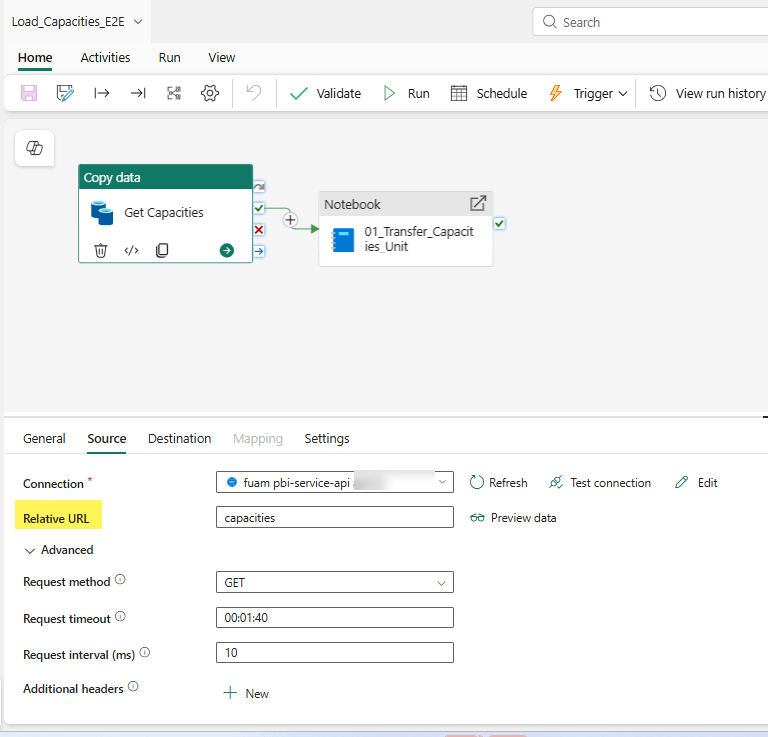768x737 pixels.
Task: Expand the Request method dropdown
Action: point(334,582)
